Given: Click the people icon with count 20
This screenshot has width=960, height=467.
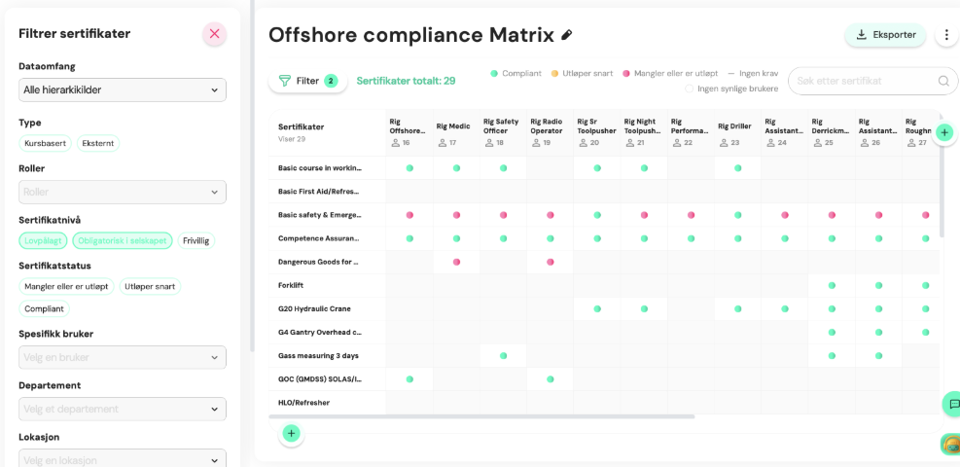Looking at the screenshot, I should [x=582, y=143].
